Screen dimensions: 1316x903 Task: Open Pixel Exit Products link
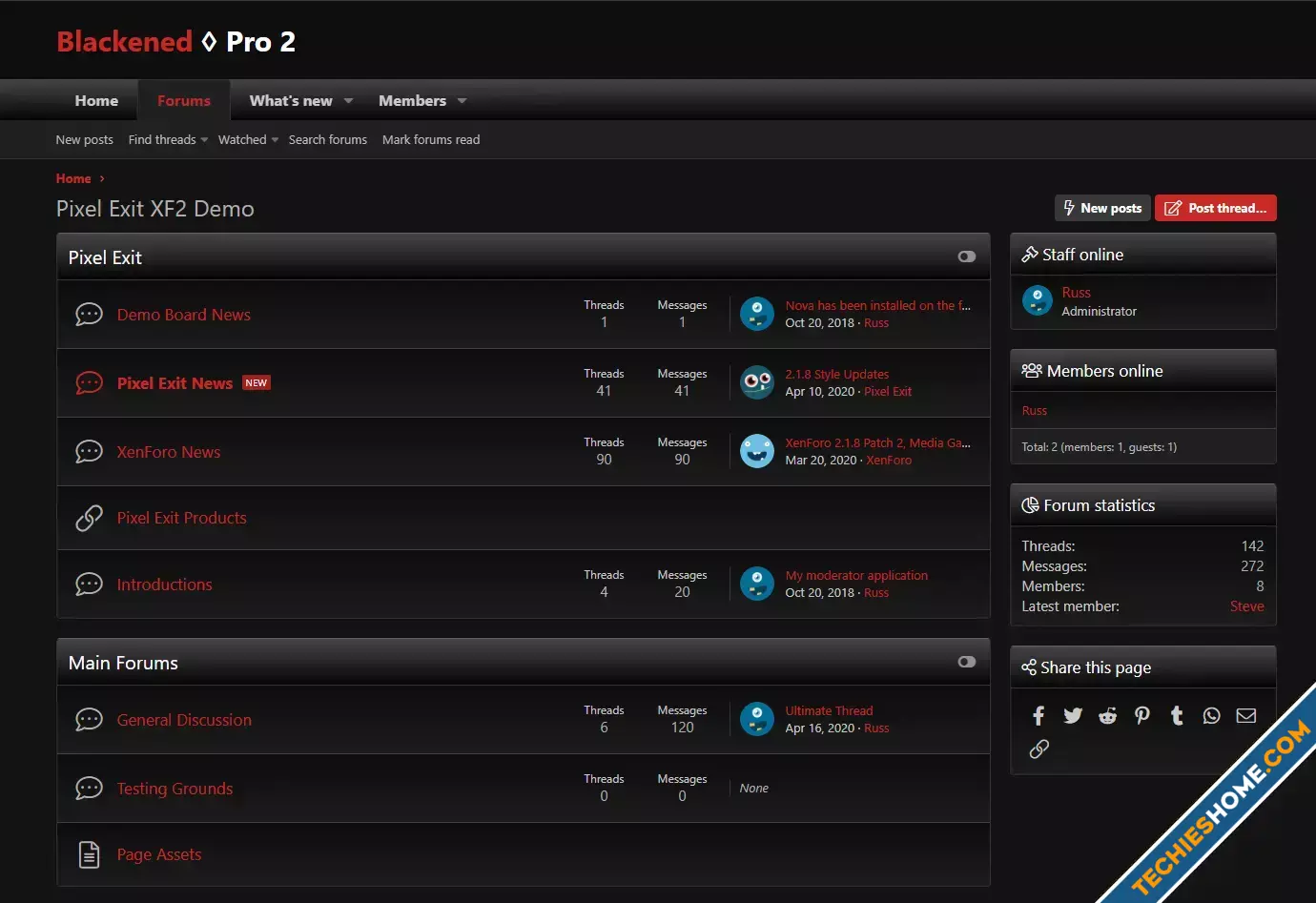(182, 518)
